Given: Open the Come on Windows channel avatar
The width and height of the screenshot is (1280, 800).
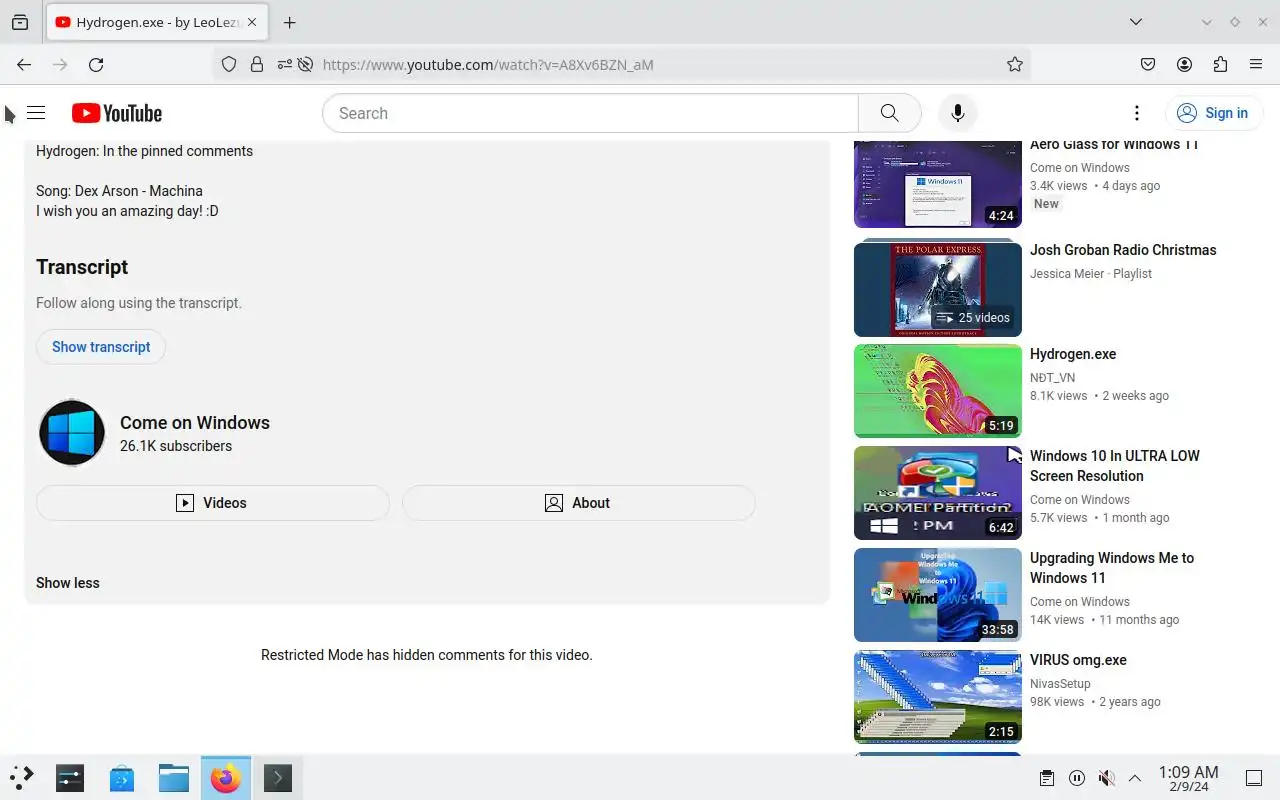Looking at the screenshot, I should tap(72, 433).
